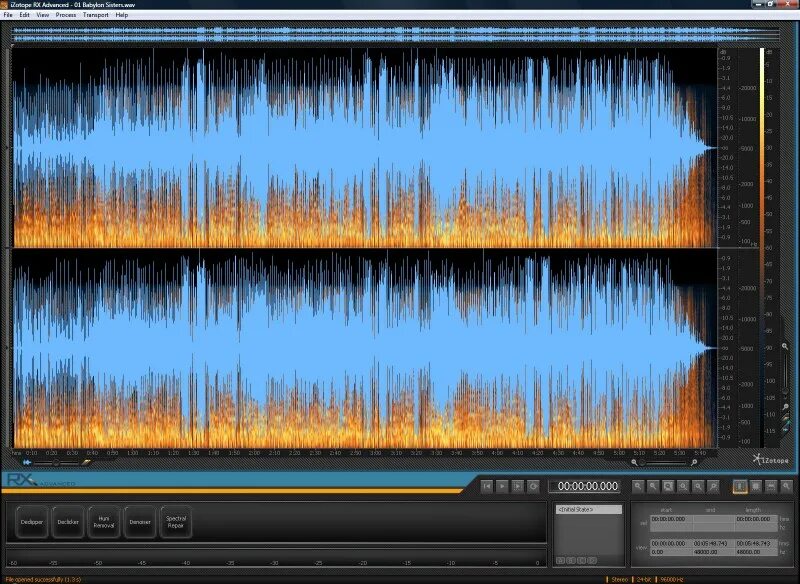Click the selection end time field
This screenshot has height=584, width=800.
pos(713,519)
